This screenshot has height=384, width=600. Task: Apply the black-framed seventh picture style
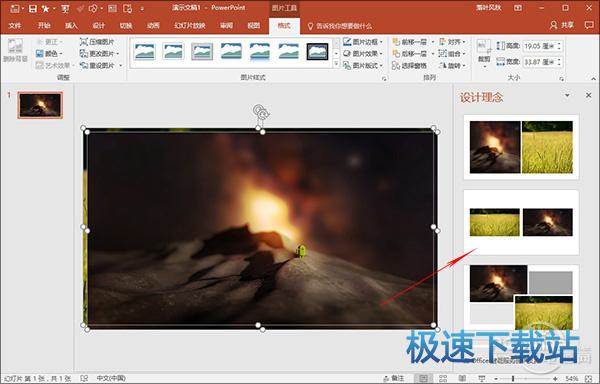click(318, 51)
